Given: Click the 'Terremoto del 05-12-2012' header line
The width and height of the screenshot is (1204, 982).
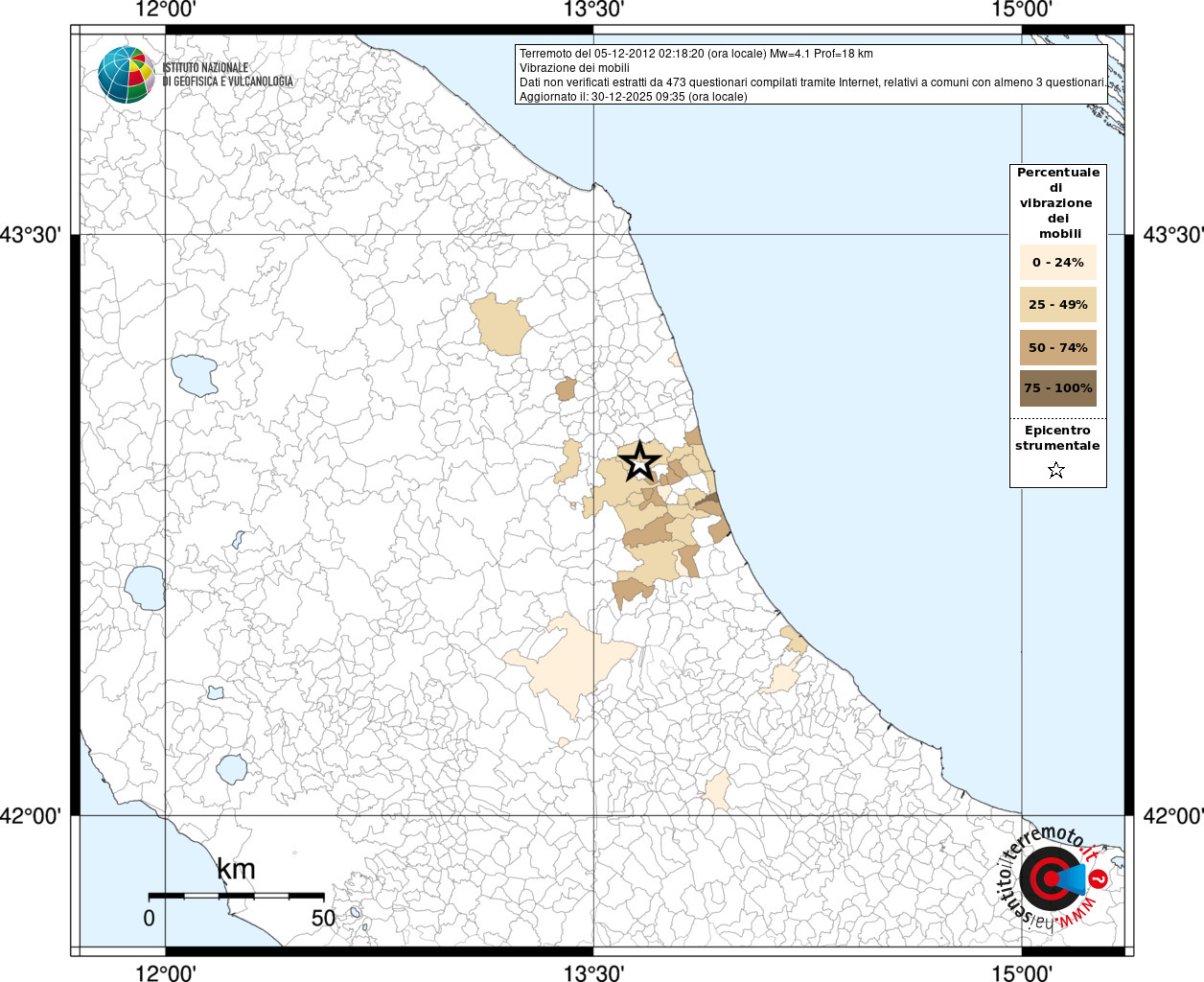Looking at the screenshot, I should [696, 54].
